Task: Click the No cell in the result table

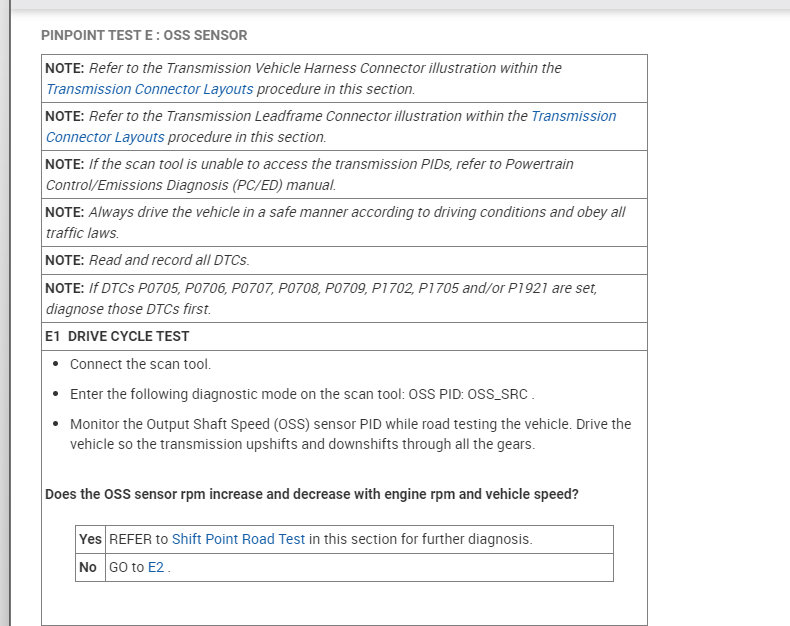Action: coord(88,567)
